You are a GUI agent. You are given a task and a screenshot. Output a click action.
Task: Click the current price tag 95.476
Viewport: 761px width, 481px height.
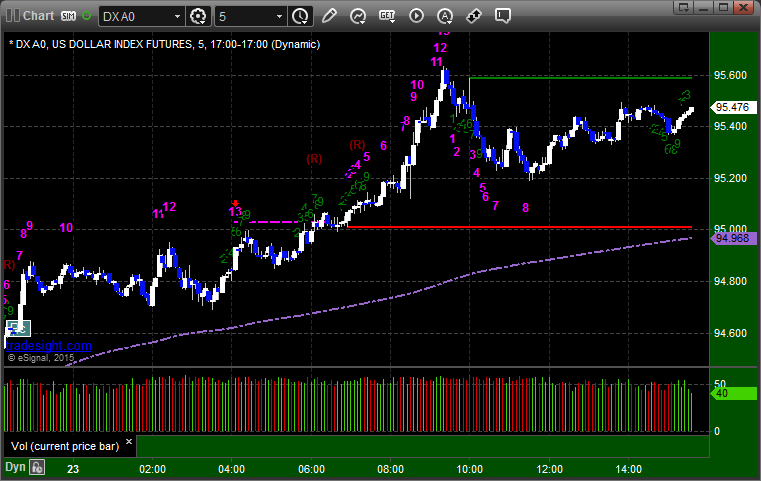(733, 107)
